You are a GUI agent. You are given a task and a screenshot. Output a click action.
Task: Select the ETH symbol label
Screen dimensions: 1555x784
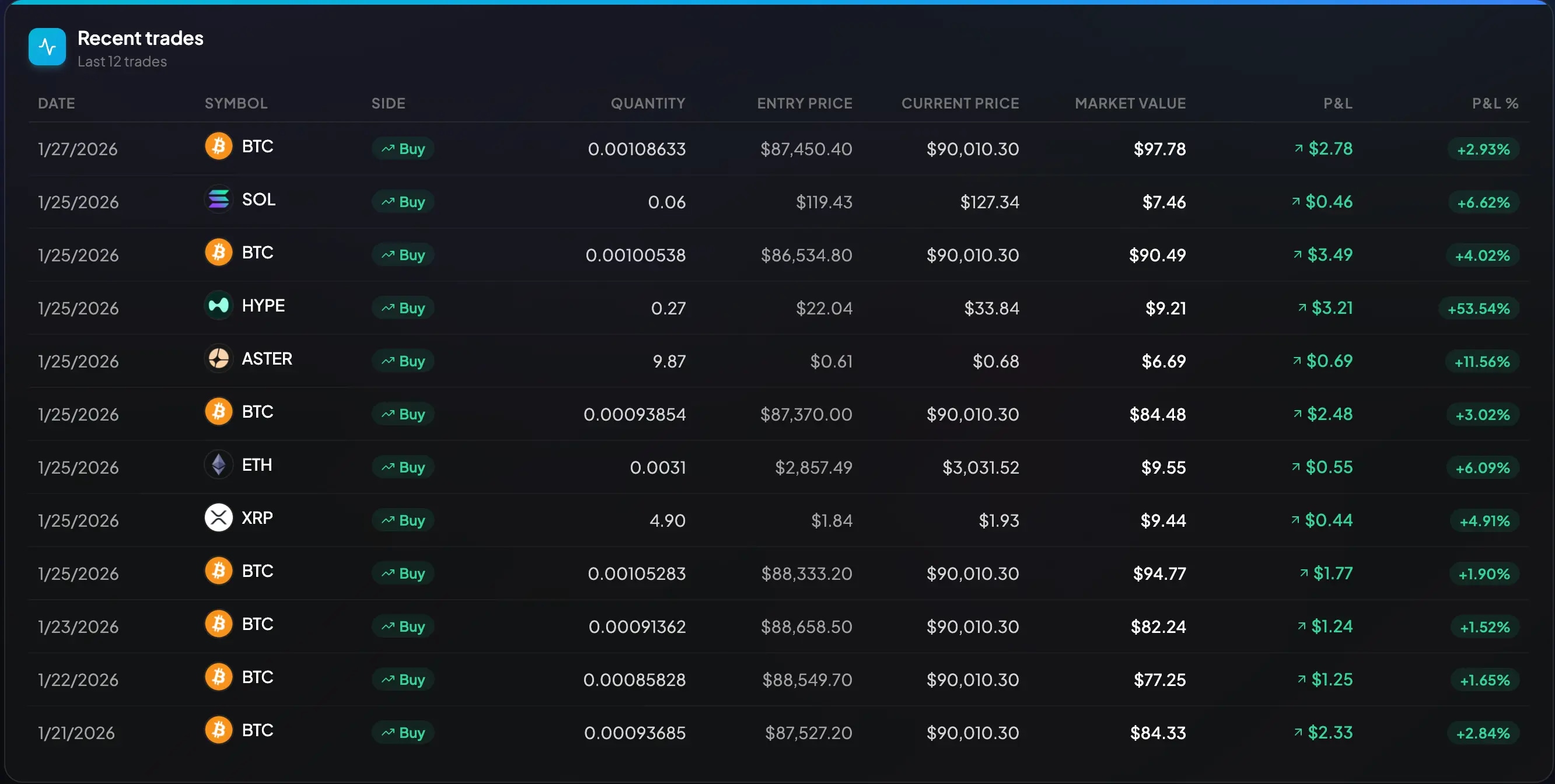[x=257, y=465]
